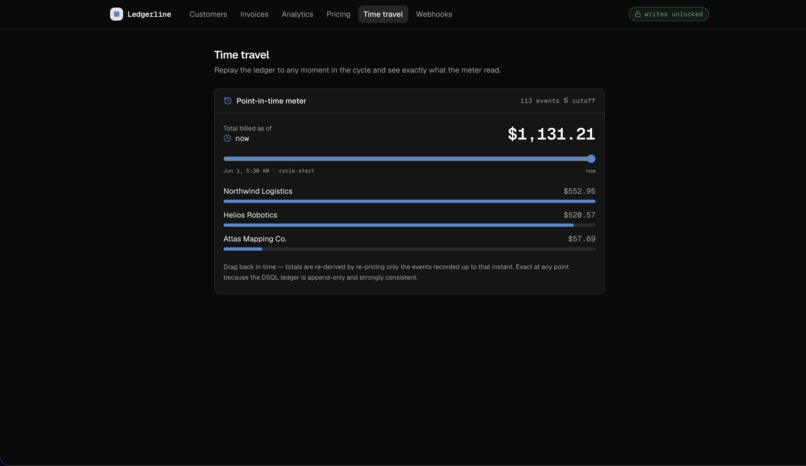Select the Time travel tab

(383, 14)
